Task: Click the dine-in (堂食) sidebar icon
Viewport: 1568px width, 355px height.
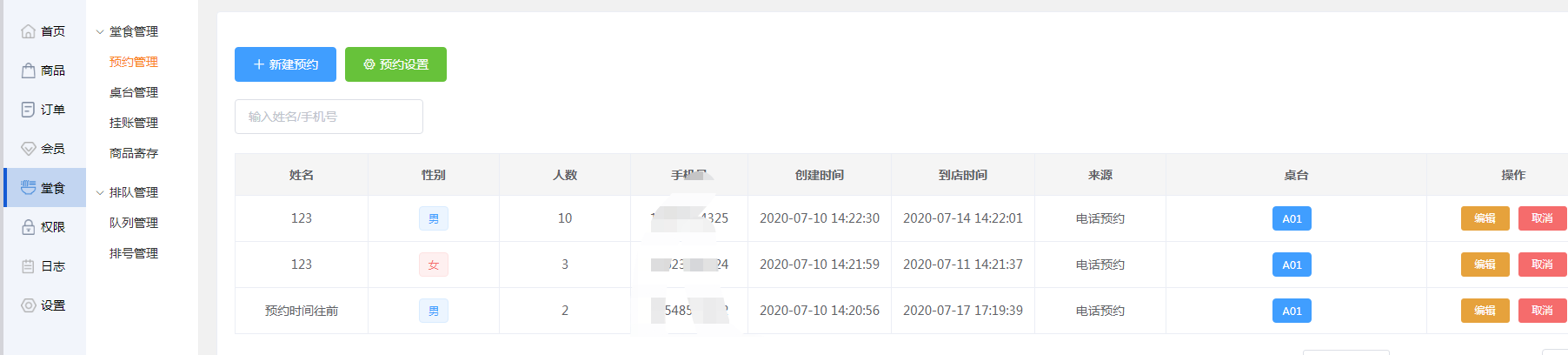Action: pyautogui.click(x=29, y=188)
